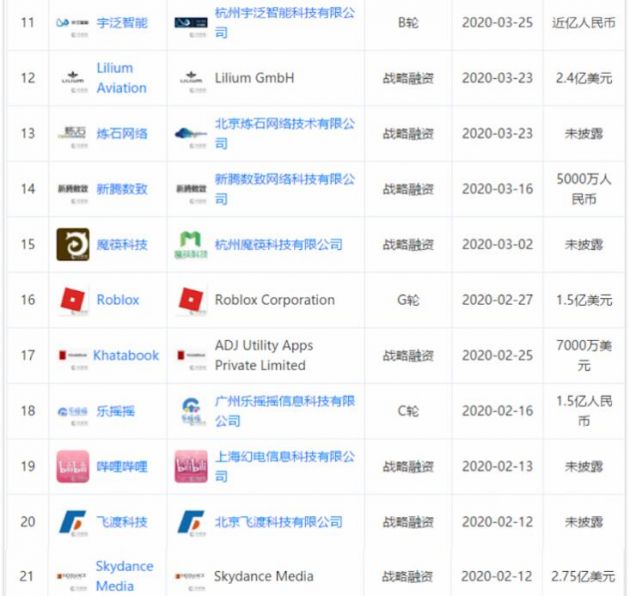The height and width of the screenshot is (596, 630).
Task: Select the date 2020-03-16
Action: 497,189
